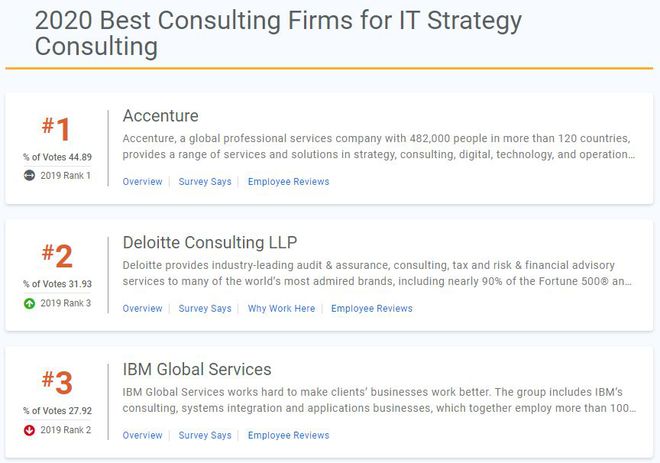This screenshot has height=463, width=660.
Task: Click the #2 rank badge
Action: click(x=57, y=255)
